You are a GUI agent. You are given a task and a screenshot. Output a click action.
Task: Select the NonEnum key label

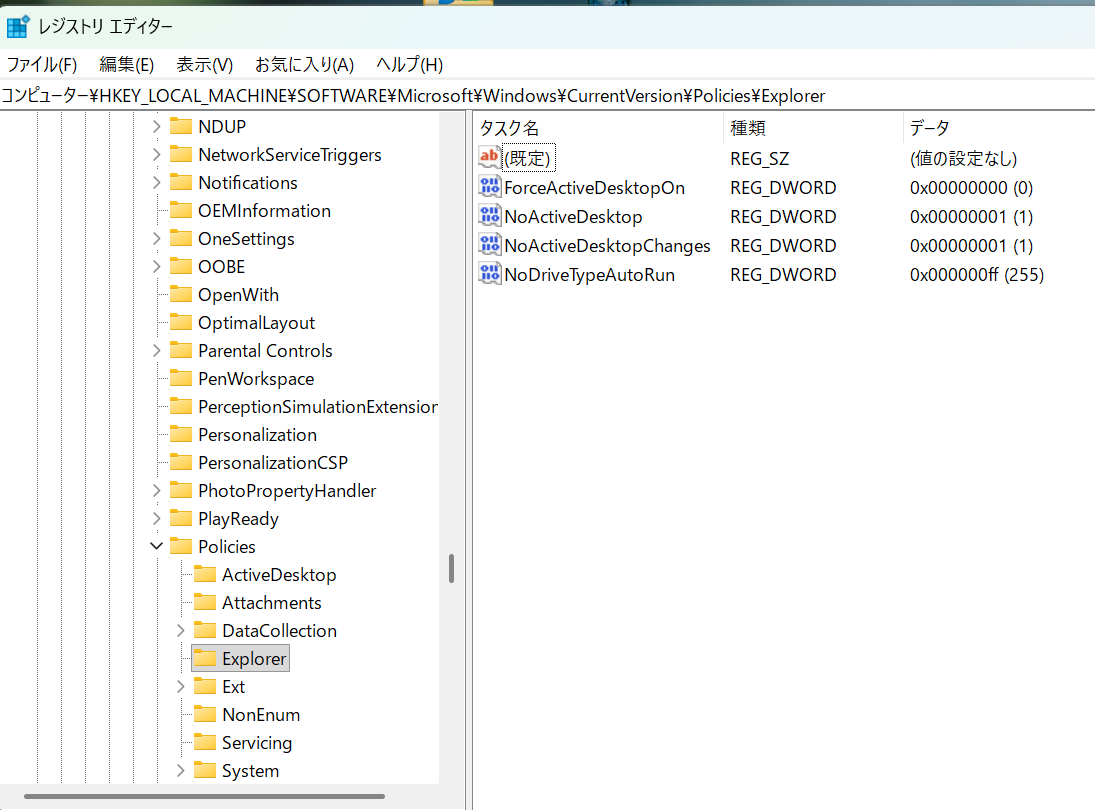261,714
